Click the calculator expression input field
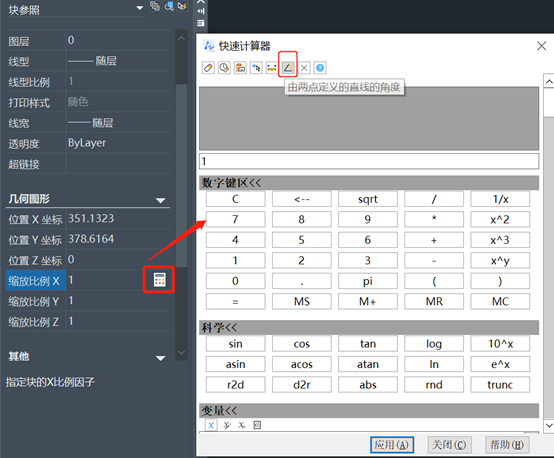The image size is (554, 458). [x=369, y=162]
